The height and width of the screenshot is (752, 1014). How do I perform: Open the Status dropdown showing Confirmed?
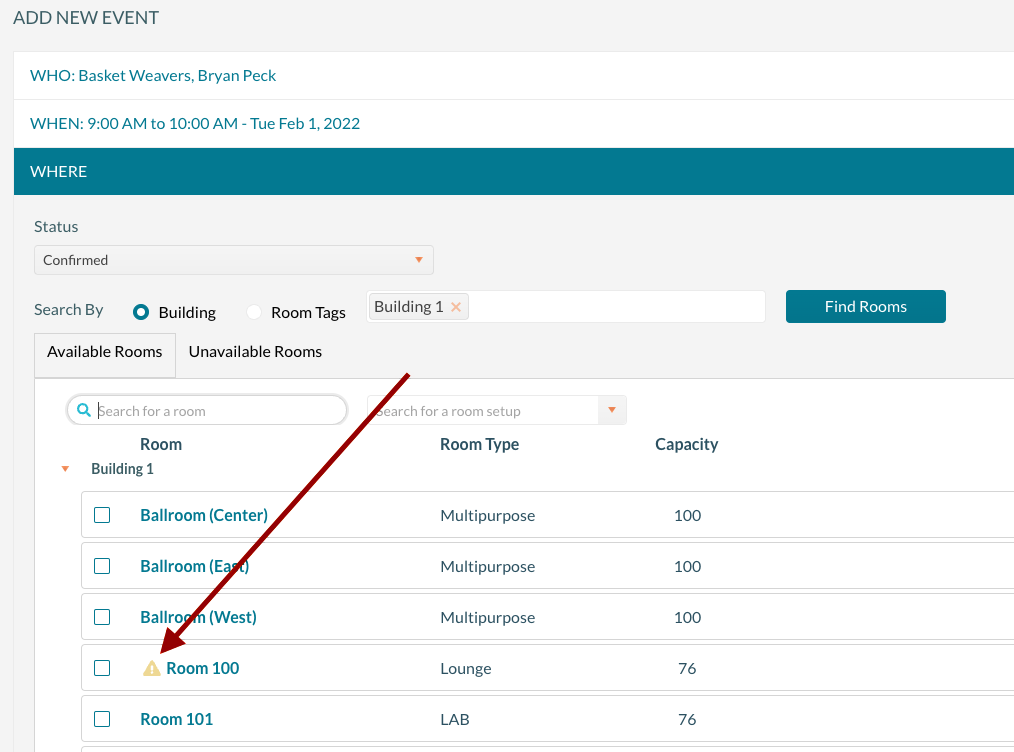coord(233,260)
